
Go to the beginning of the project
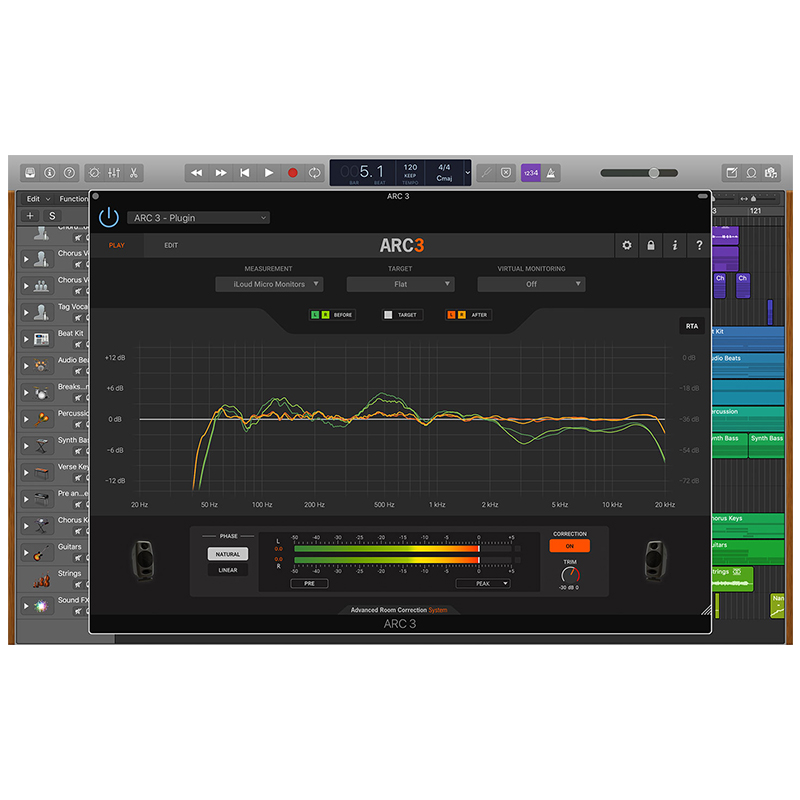tap(244, 173)
